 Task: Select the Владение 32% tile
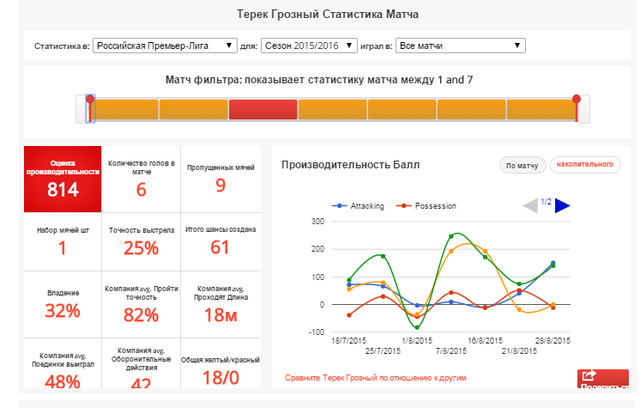tap(62, 304)
